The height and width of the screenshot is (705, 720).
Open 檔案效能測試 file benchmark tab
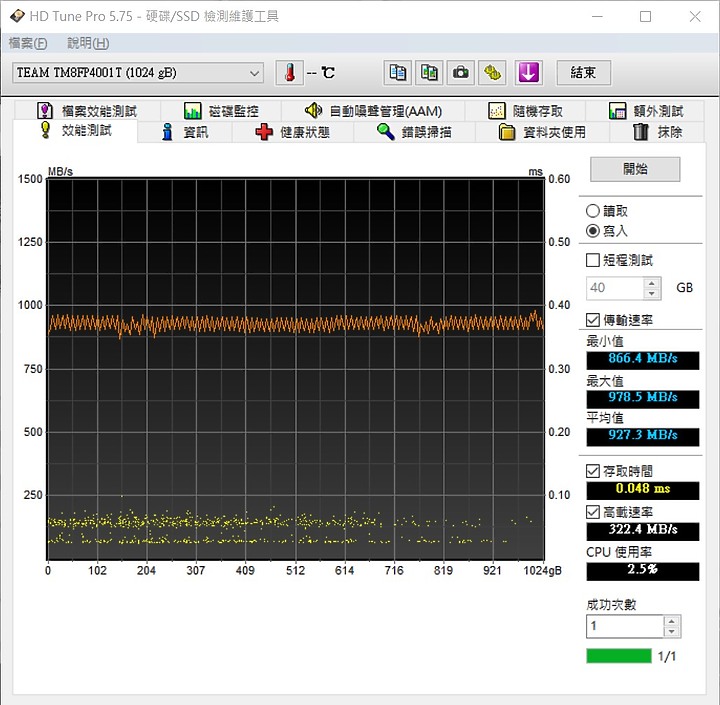tap(87, 111)
